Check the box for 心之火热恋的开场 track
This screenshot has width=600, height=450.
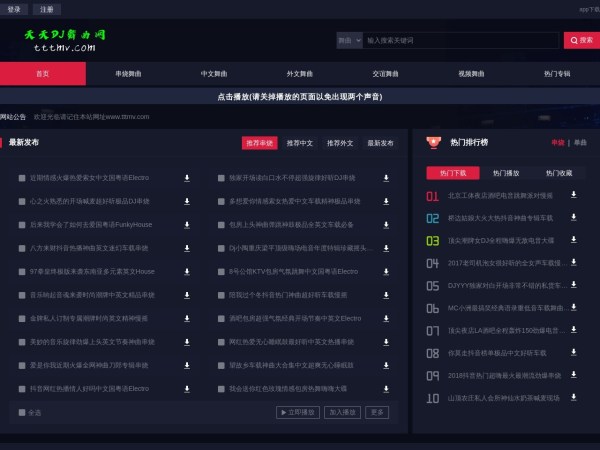click(x=22, y=201)
